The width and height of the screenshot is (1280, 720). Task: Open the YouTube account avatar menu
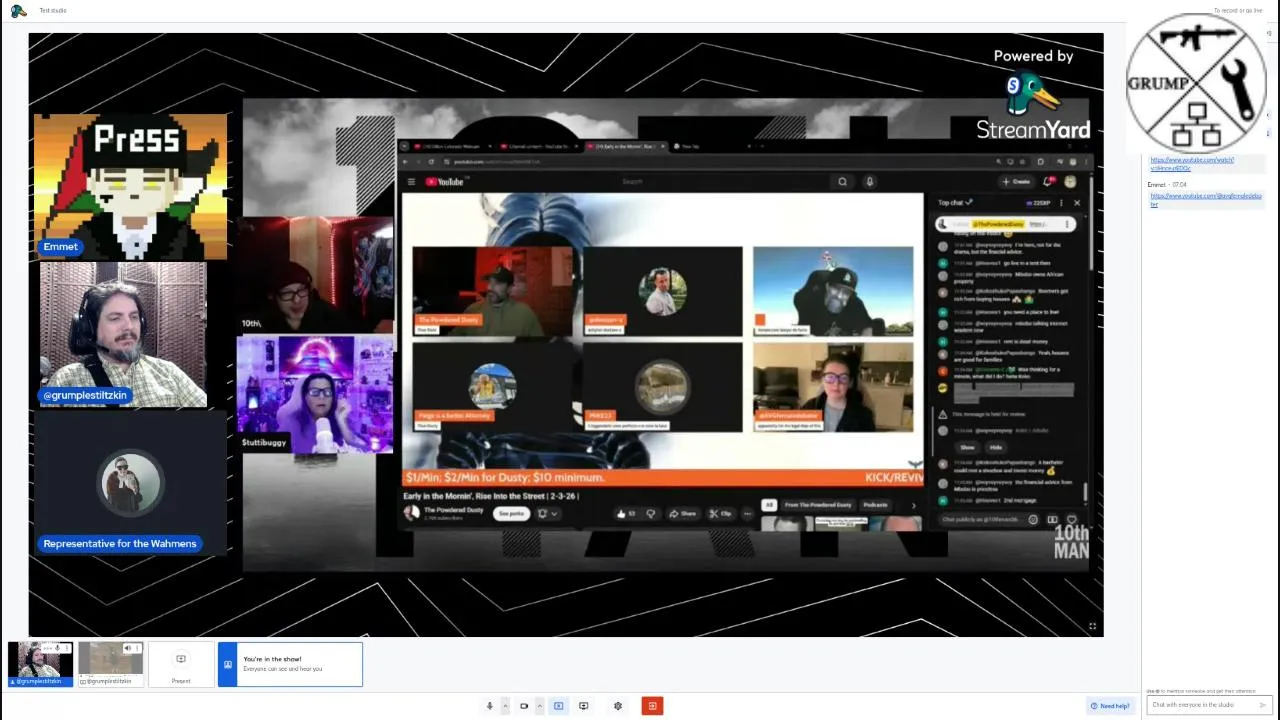point(1071,182)
